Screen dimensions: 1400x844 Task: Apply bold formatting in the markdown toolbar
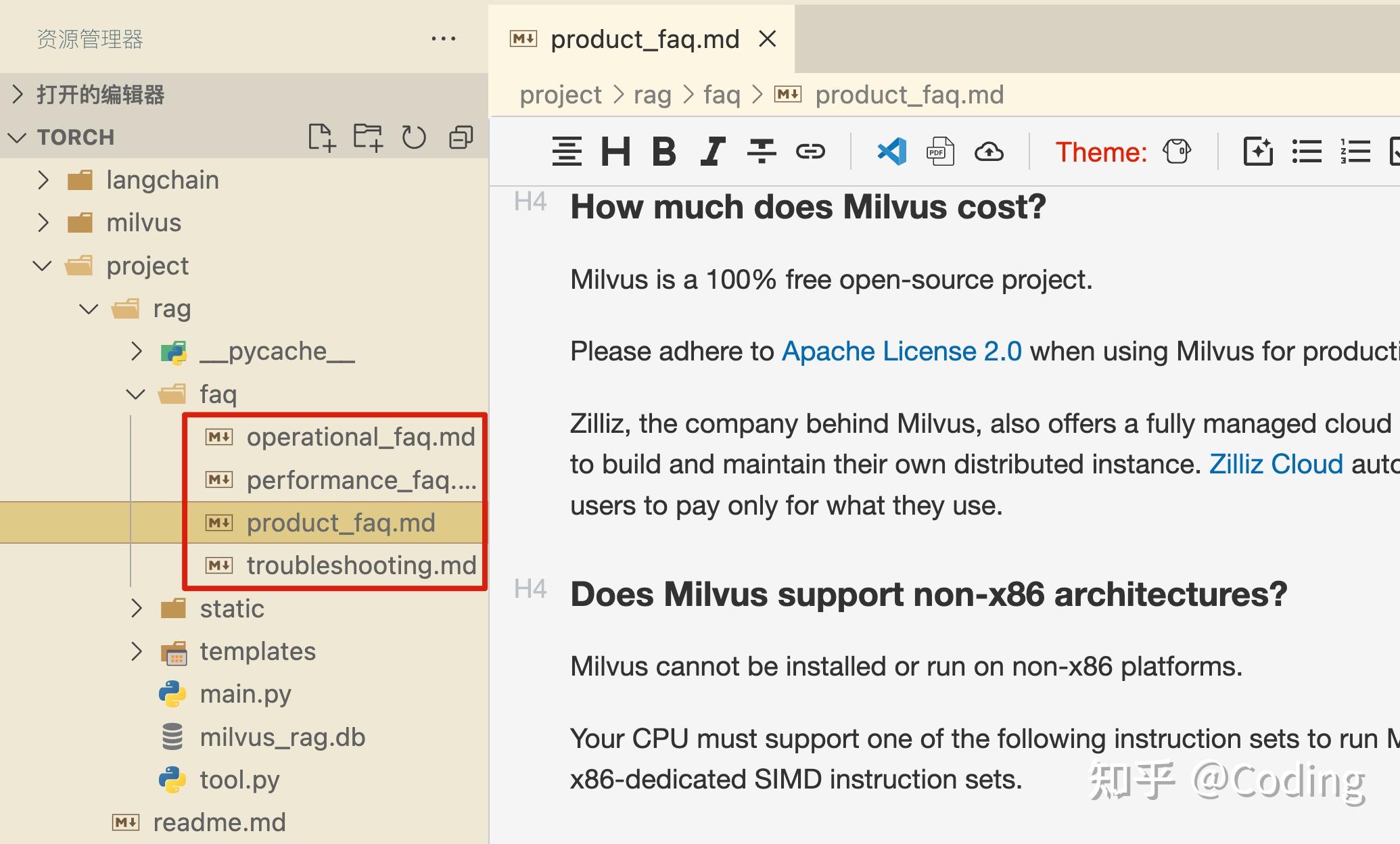pos(664,151)
